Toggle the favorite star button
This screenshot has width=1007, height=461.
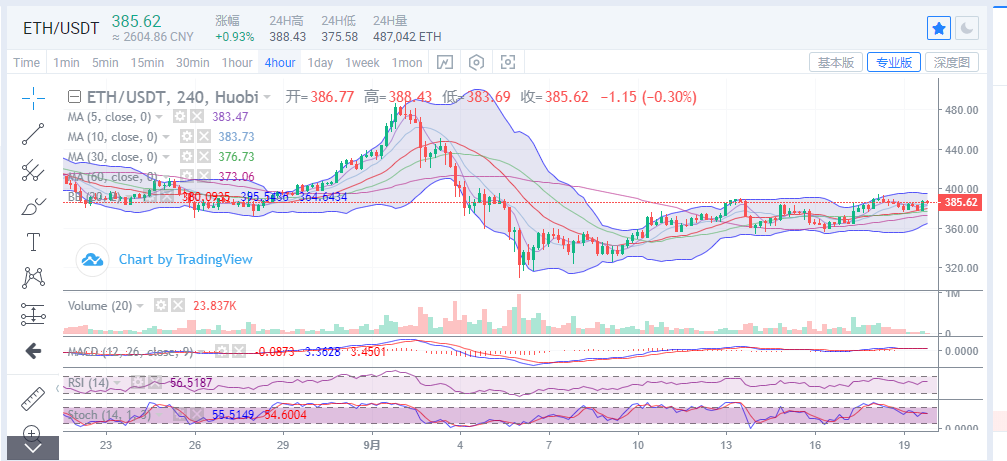pyautogui.click(x=939, y=28)
